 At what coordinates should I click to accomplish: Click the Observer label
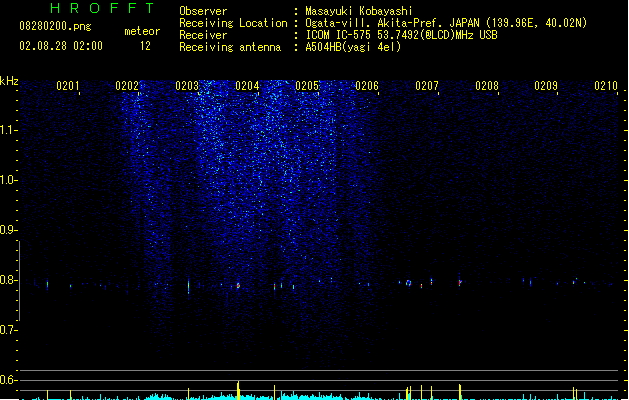click(x=203, y=11)
